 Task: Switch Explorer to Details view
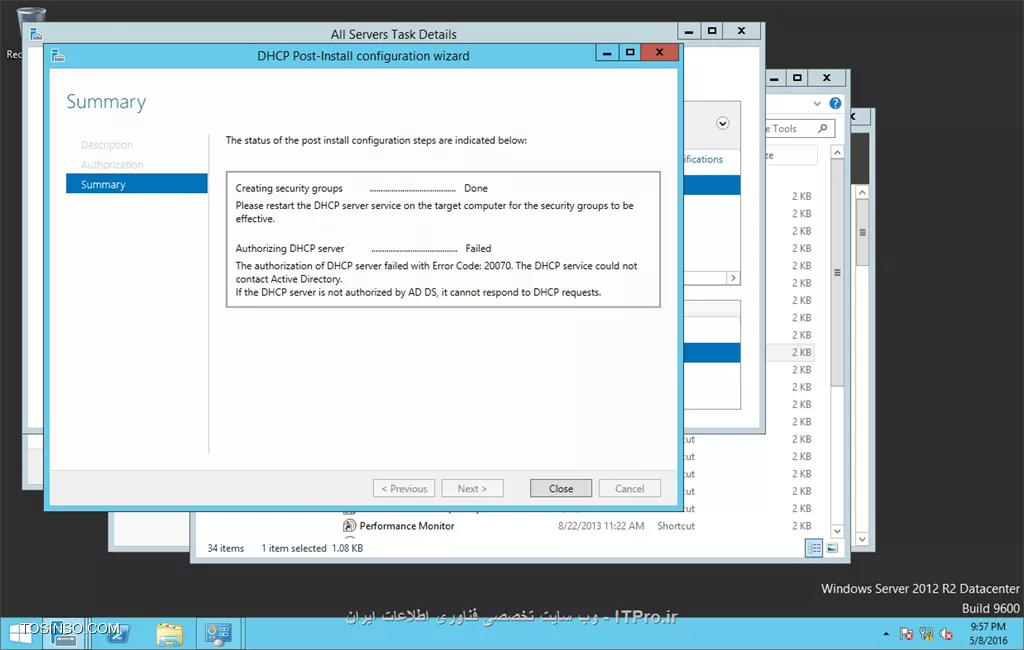point(814,548)
